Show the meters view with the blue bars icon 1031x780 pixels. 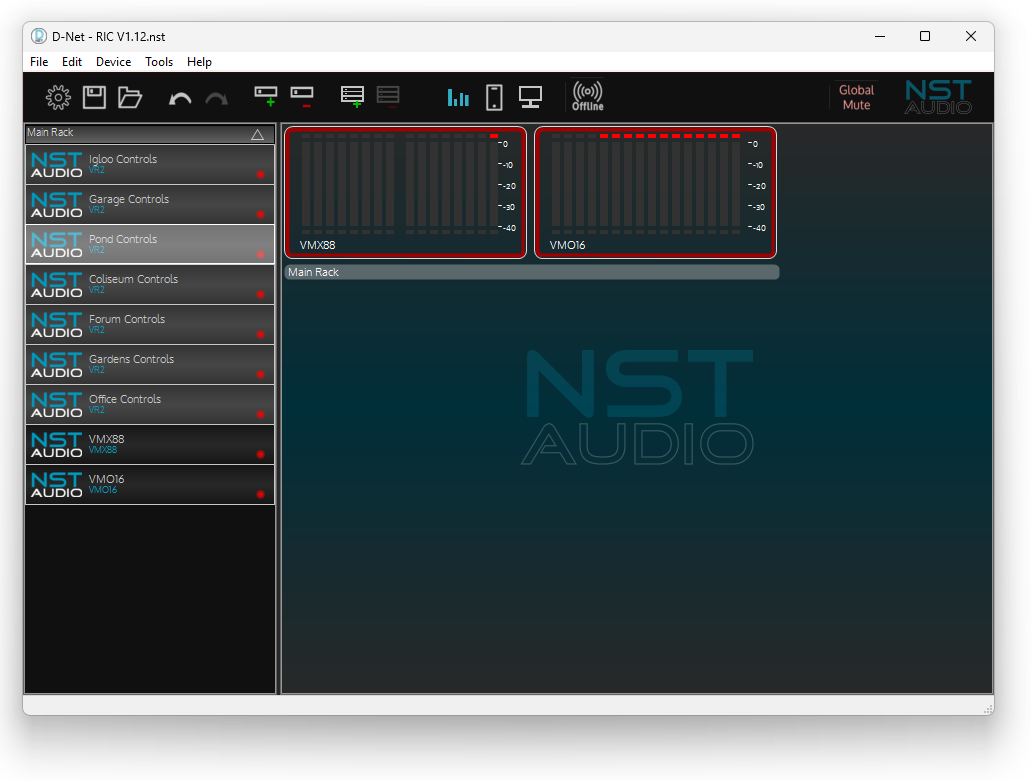458,97
